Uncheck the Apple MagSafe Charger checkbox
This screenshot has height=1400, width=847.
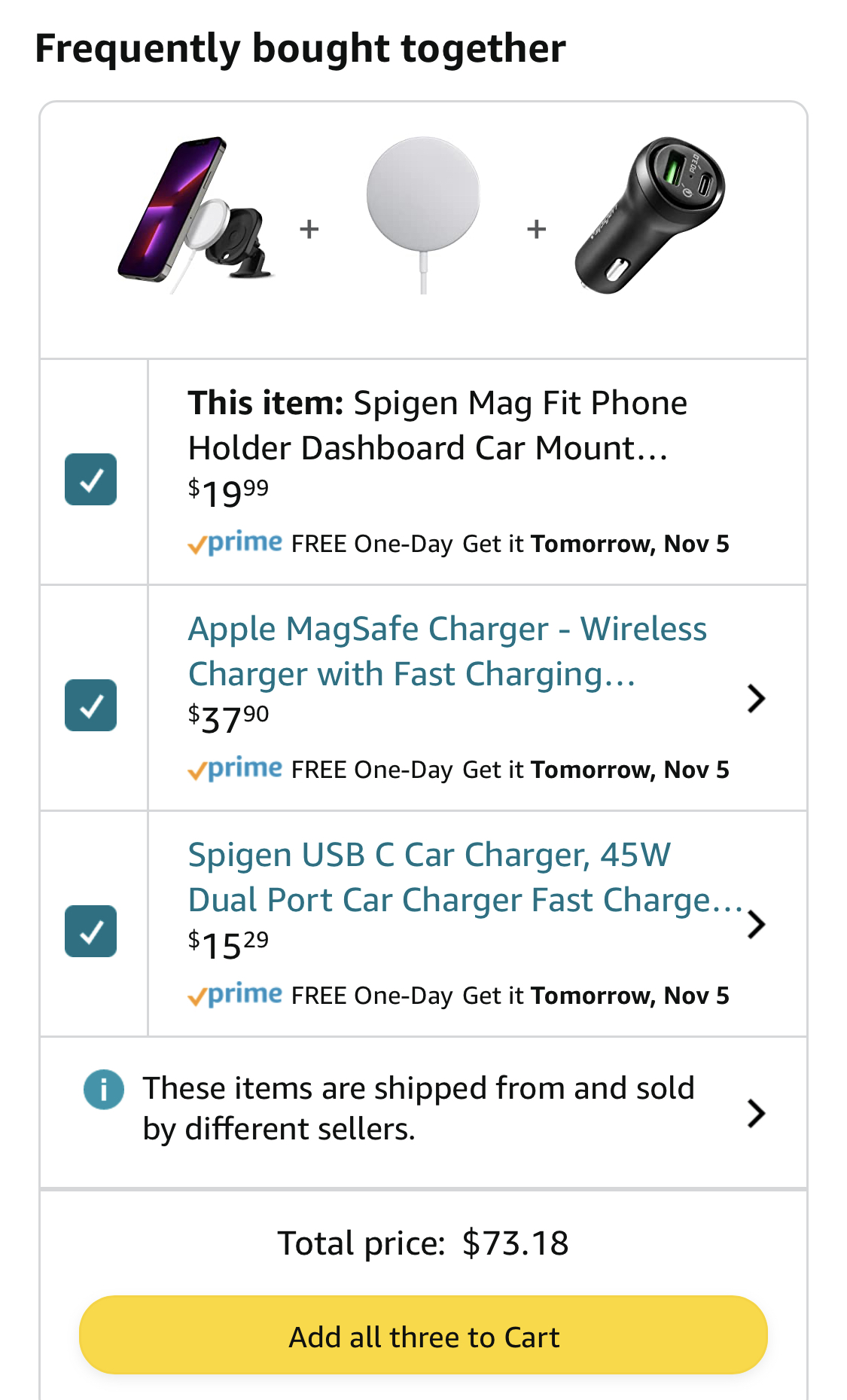(90, 705)
